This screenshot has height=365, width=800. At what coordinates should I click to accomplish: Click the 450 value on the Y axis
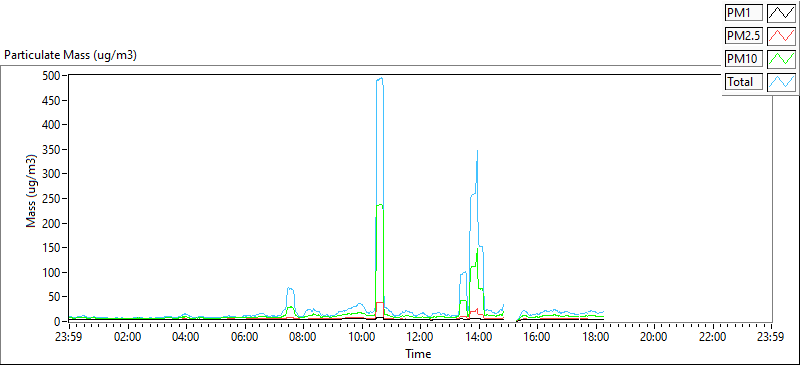tap(51, 100)
